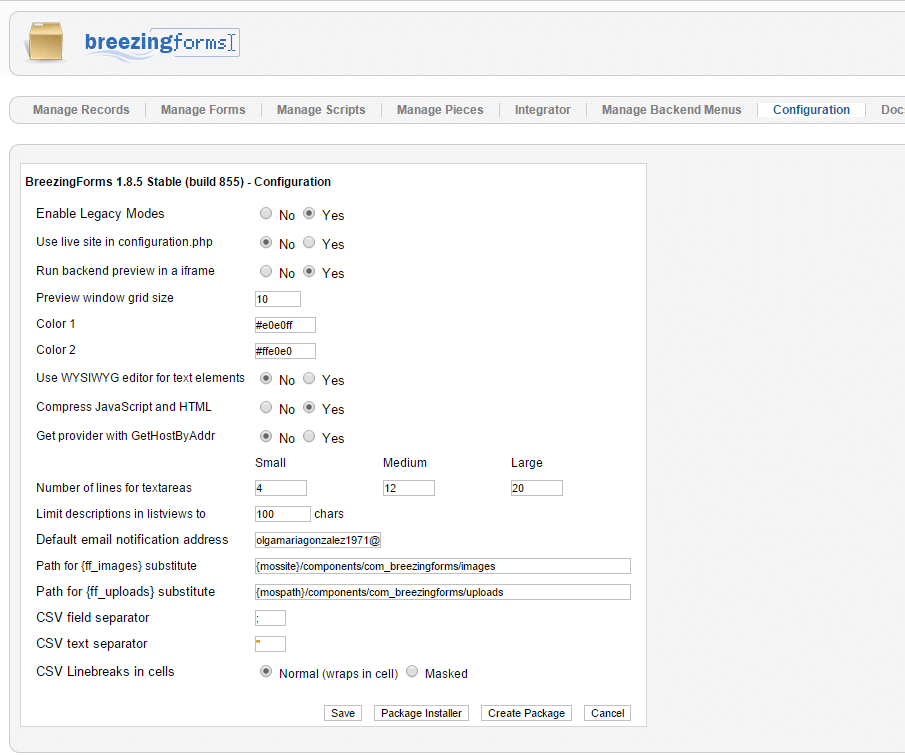The height and width of the screenshot is (755, 905).
Task: Open the Manage Records tab
Action: click(81, 110)
